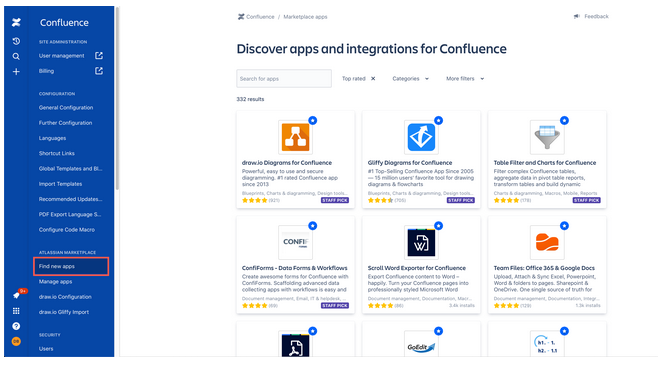Viewport: 658px width, 372px height.
Task: Open Import Templates
Action: pos(60,184)
